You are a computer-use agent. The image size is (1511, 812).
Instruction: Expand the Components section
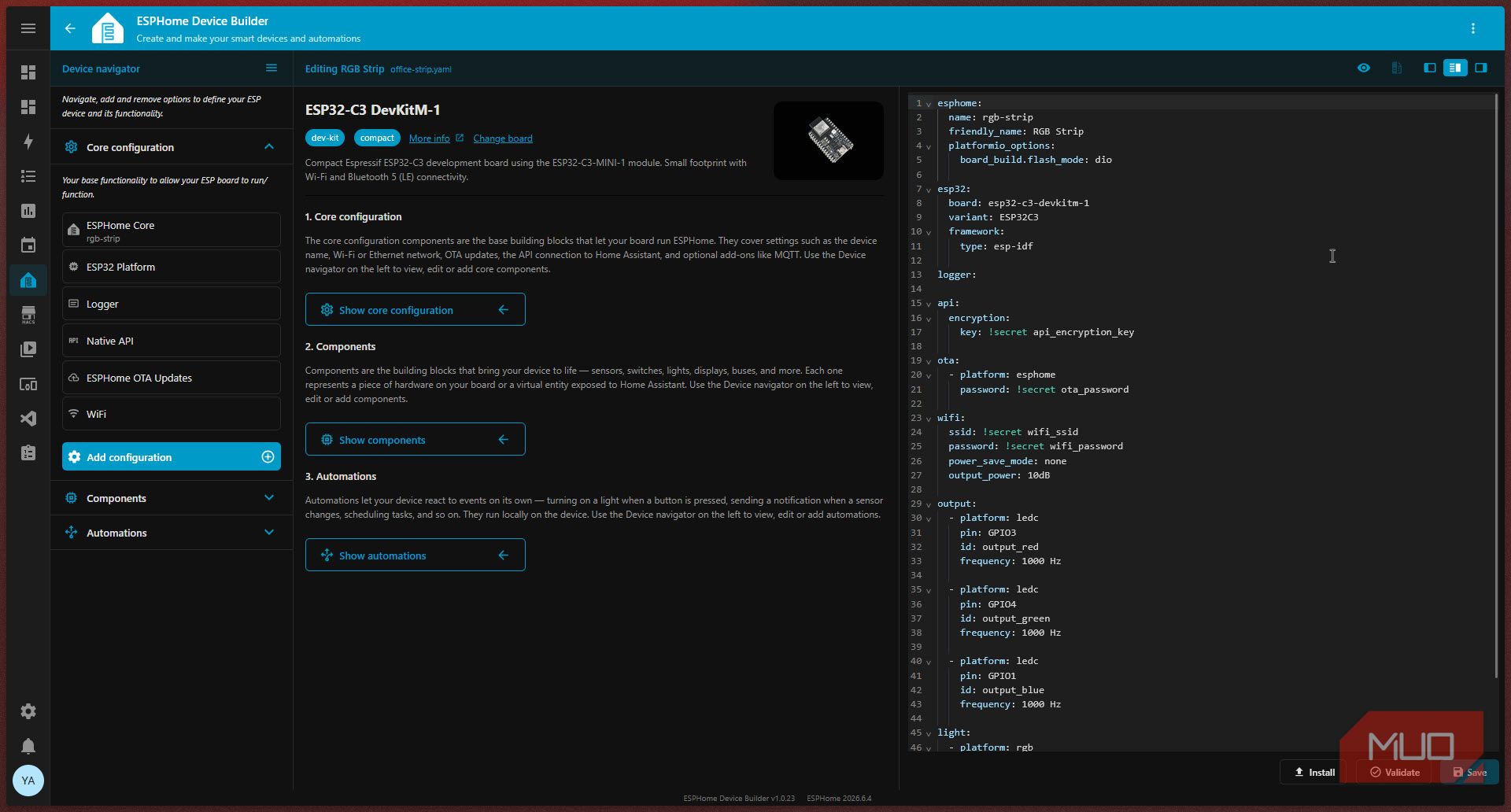click(269, 498)
